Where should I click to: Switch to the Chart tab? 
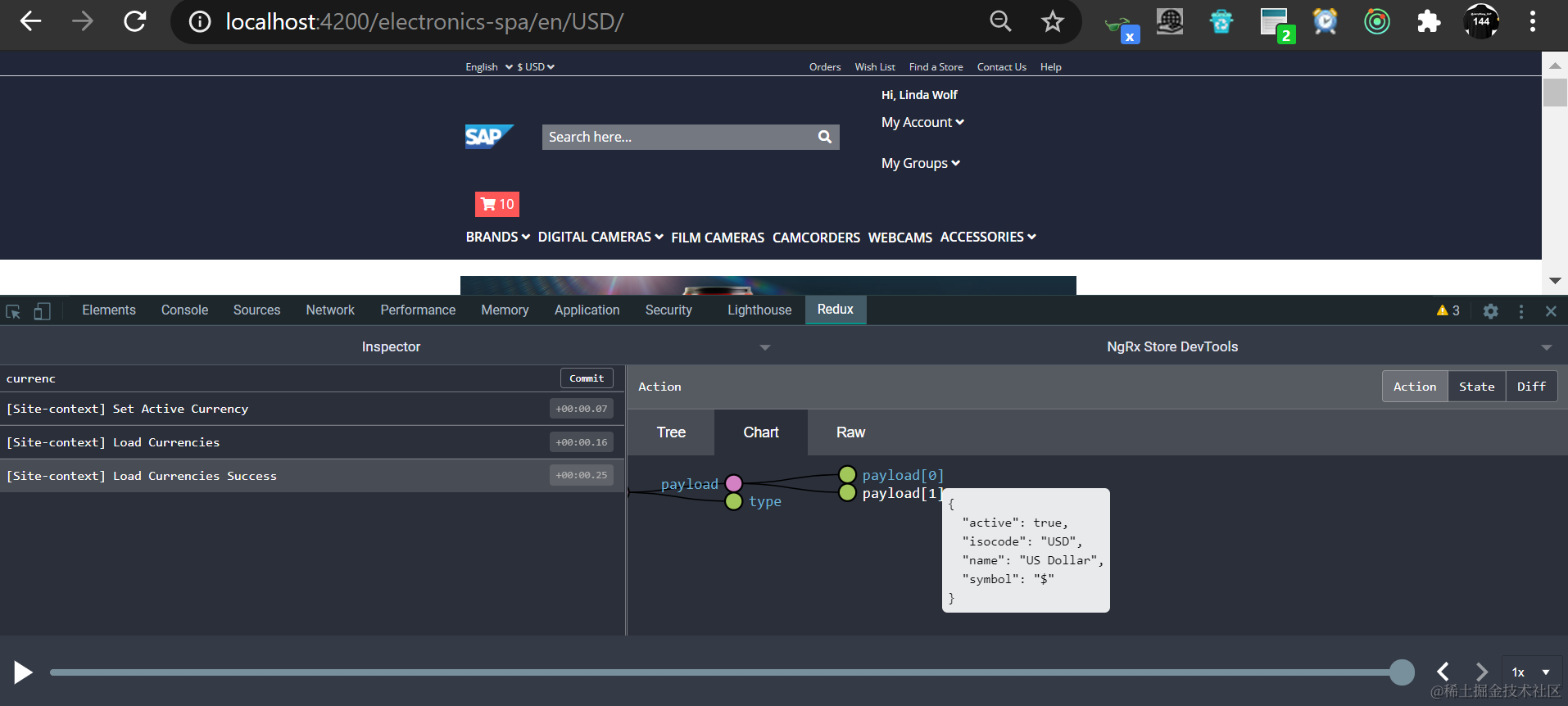click(x=761, y=432)
